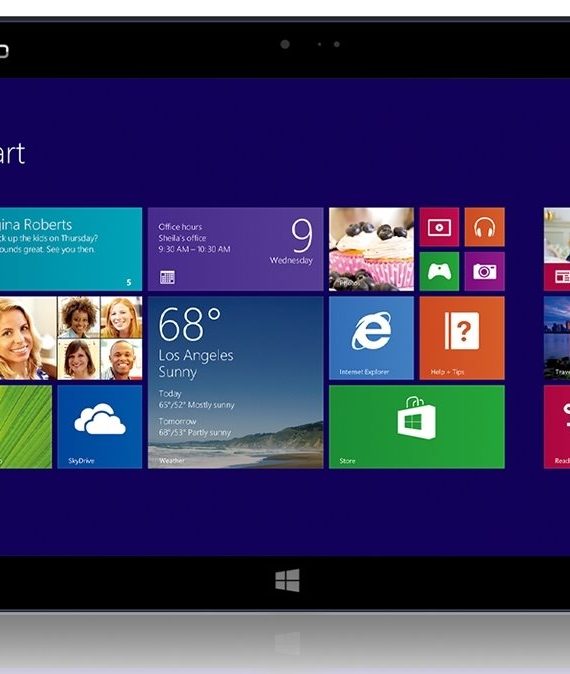Open the green Desktop tile
Viewport: 570px width, 674px height.
tap(26, 426)
